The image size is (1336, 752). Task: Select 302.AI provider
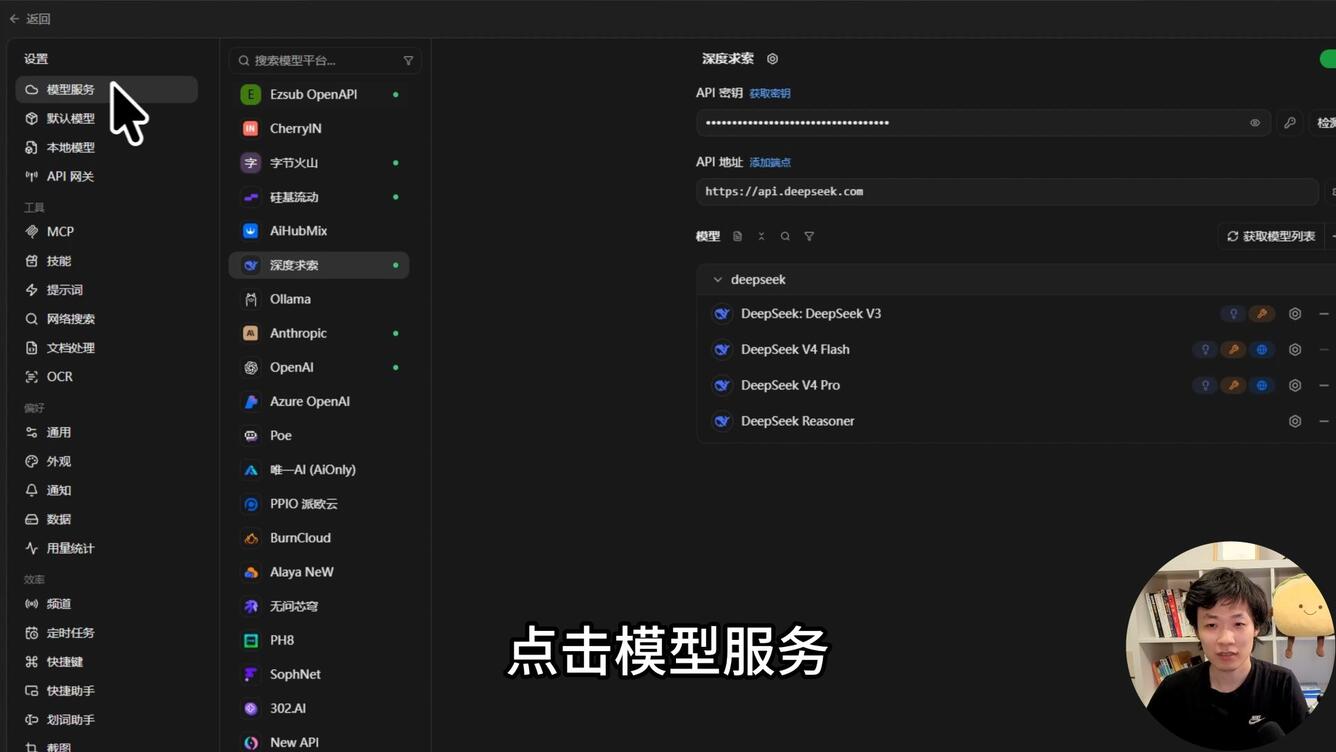[x=319, y=708]
